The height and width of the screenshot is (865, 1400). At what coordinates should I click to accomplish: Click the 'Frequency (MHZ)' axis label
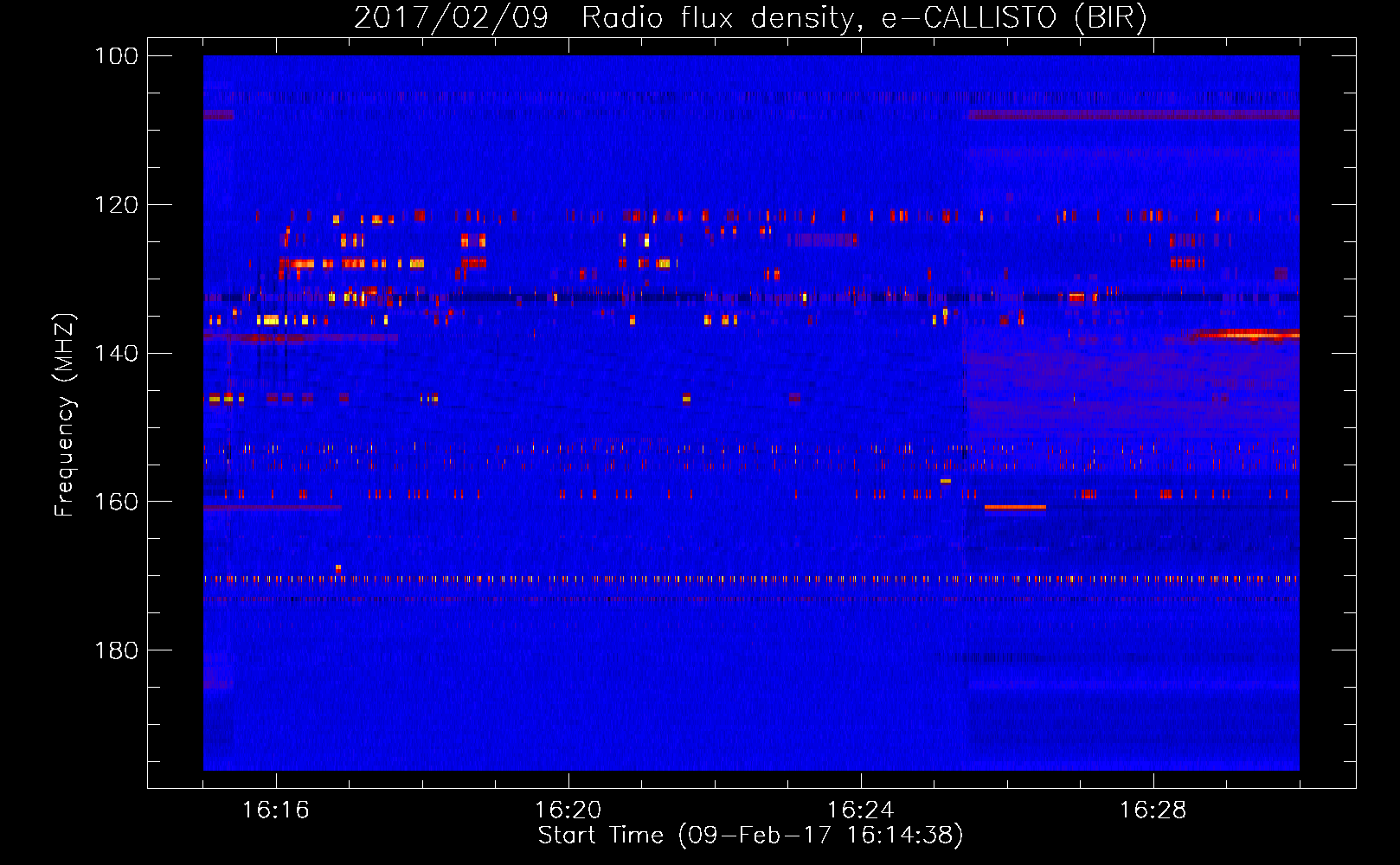click(65, 413)
